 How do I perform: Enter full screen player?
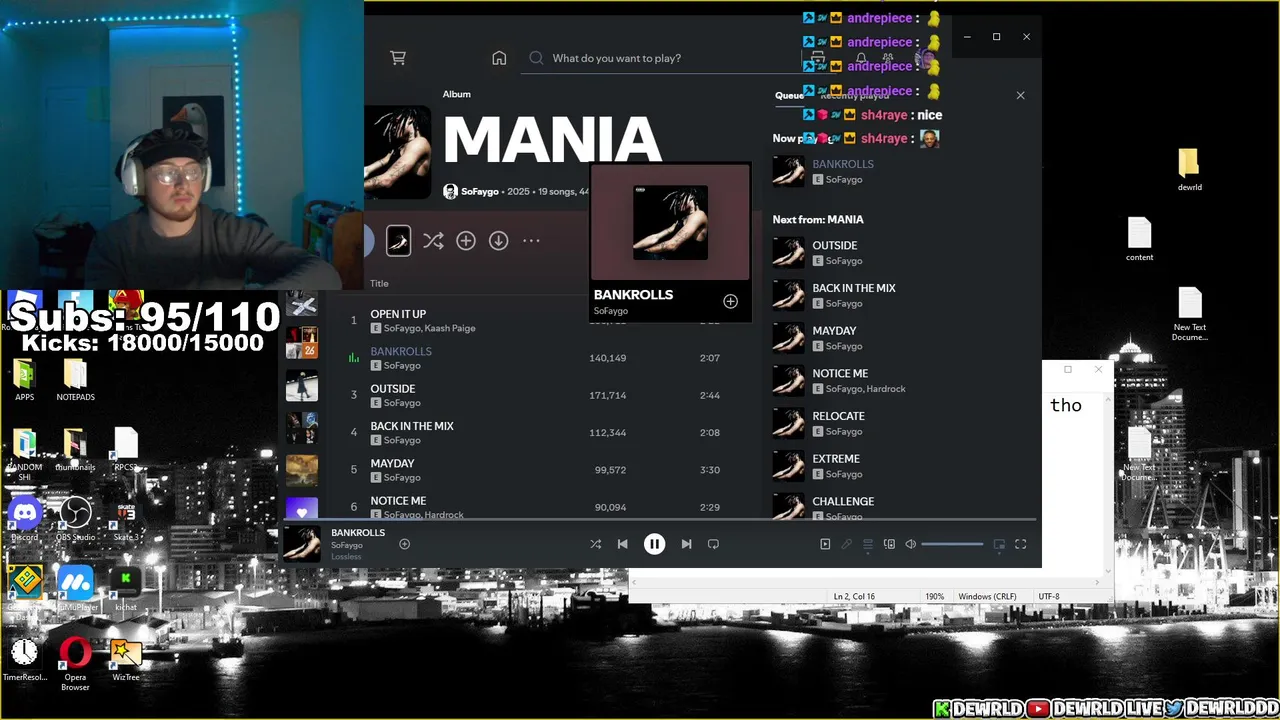1021,544
